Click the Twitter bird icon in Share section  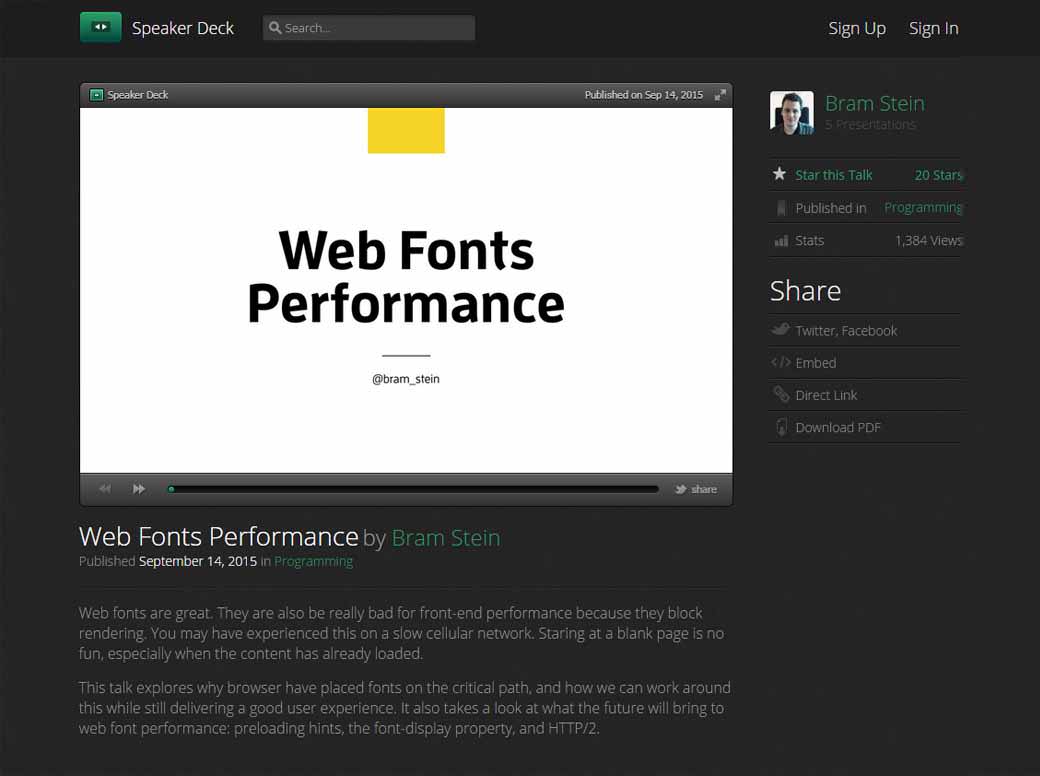780,330
